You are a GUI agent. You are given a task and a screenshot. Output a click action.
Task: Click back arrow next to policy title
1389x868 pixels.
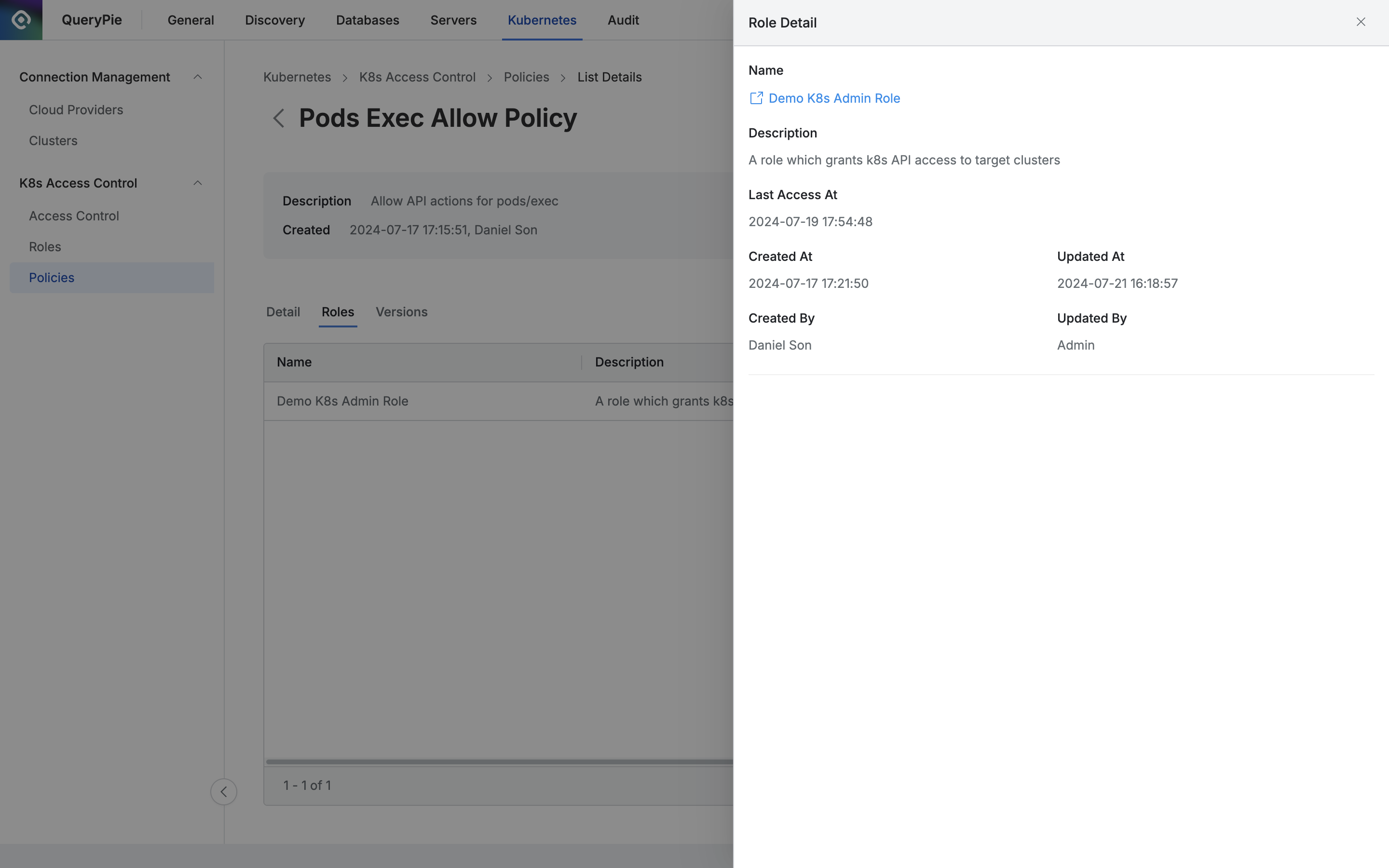[x=279, y=119]
